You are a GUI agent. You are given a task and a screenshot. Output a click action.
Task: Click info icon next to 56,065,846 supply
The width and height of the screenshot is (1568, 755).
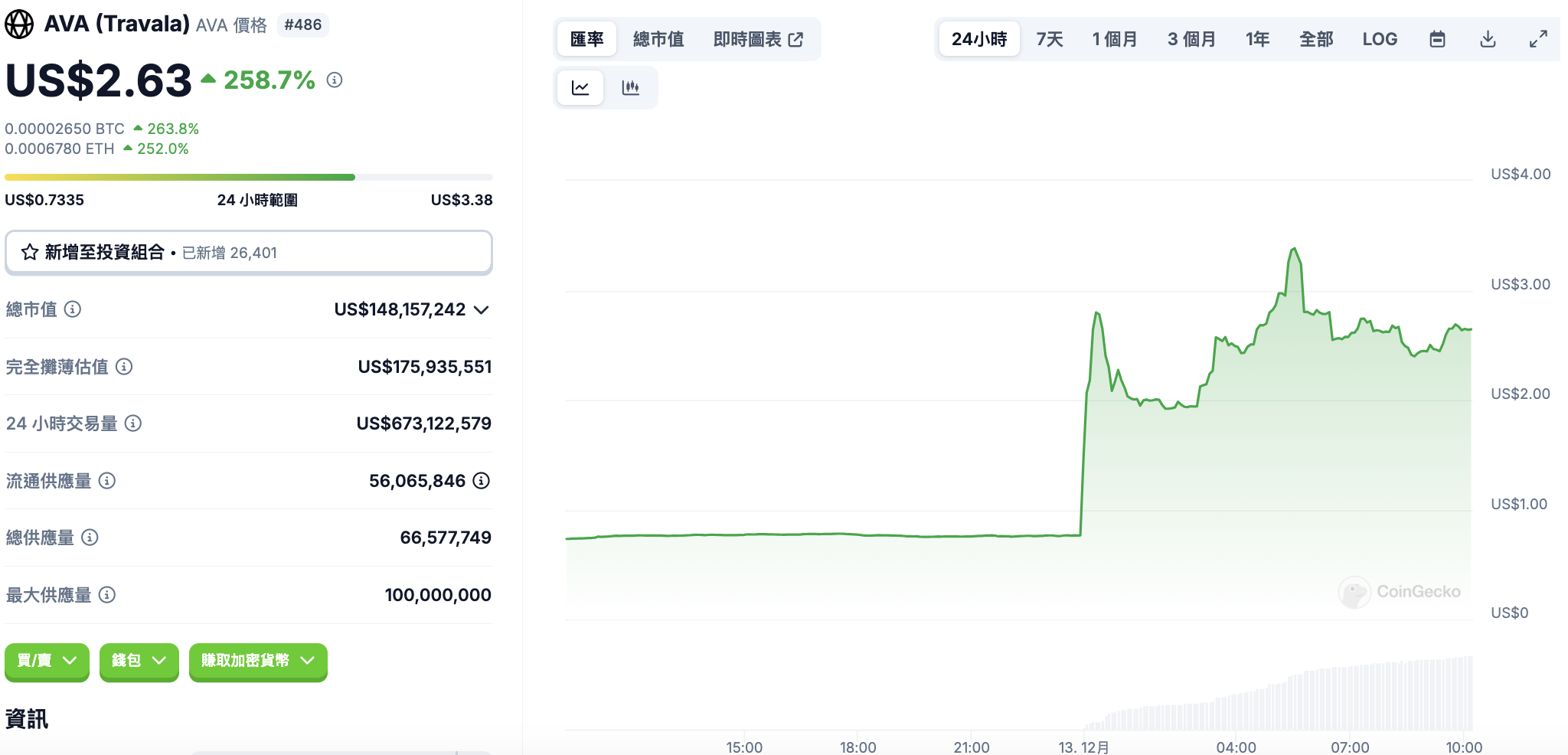tap(482, 481)
